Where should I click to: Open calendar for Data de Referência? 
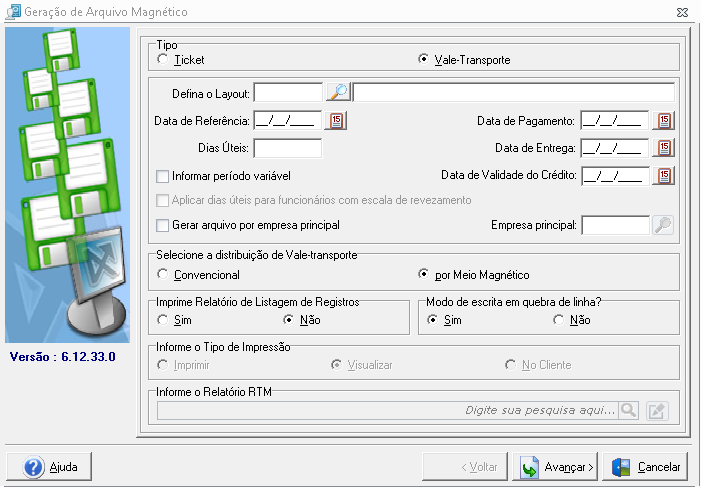pyautogui.click(x=336, y=120)
